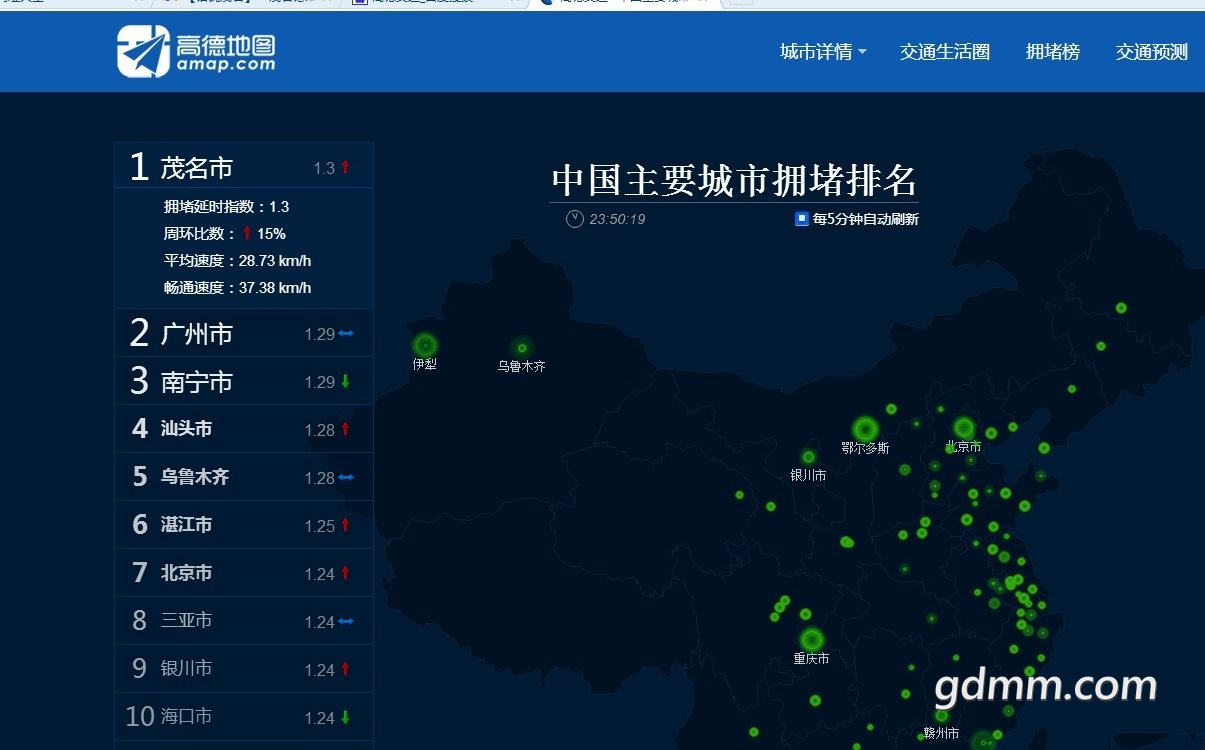Click the 平均速度：28.73 km/h line

(238, 261)
